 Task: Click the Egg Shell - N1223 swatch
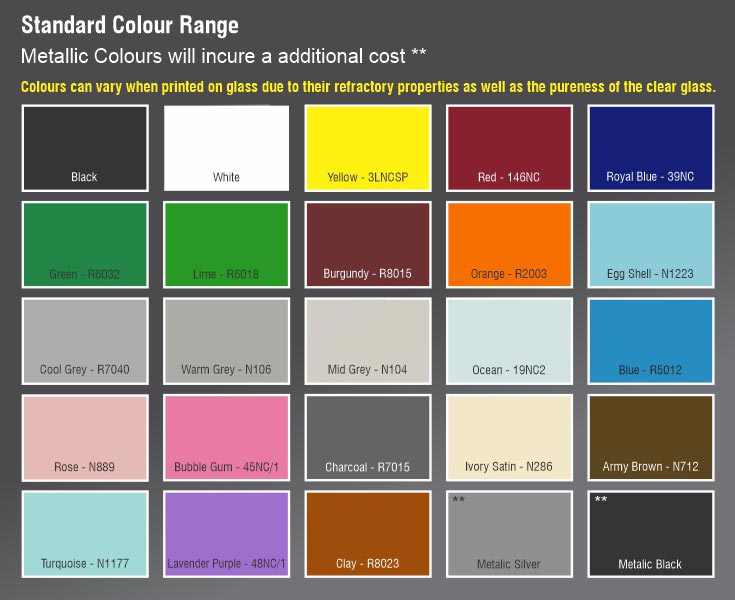tap(650, 244)
